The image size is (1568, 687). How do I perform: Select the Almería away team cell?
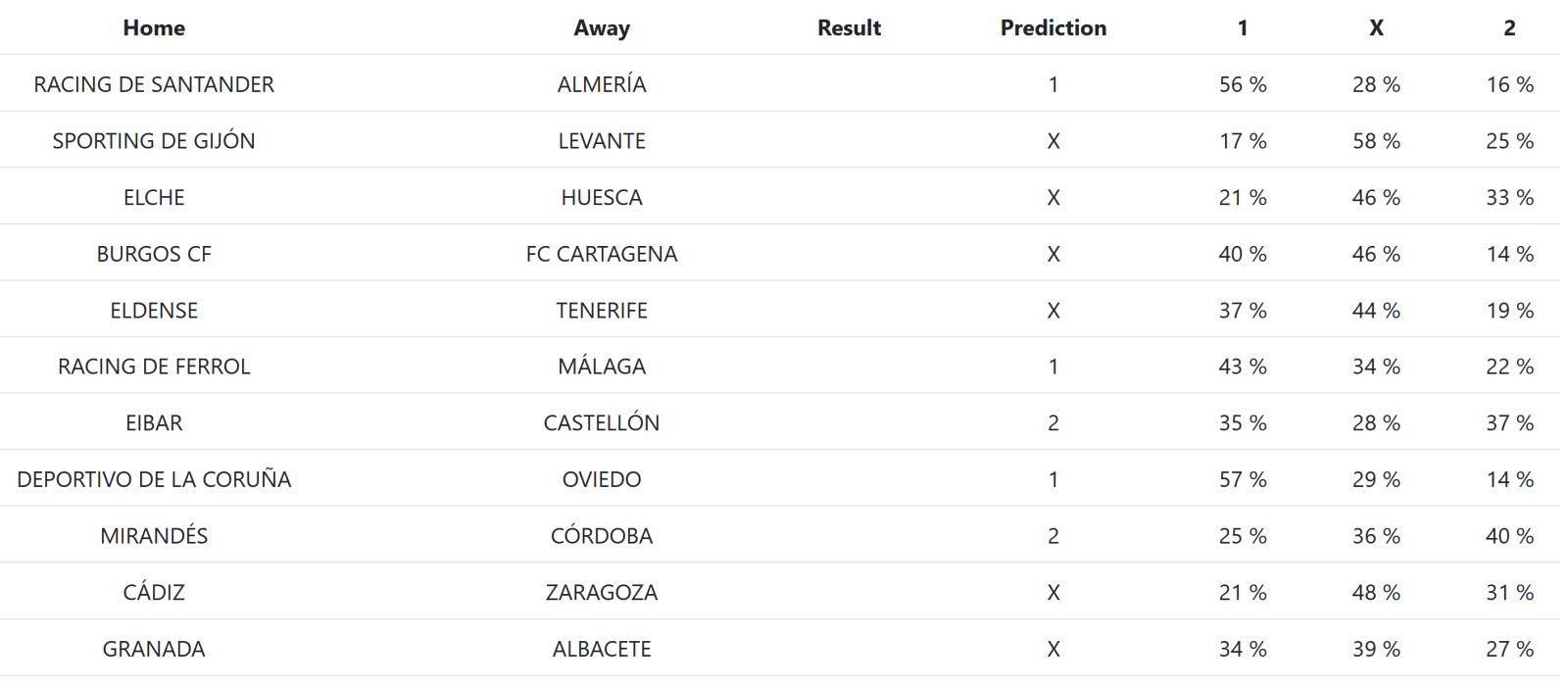pyautogui.click(x=602, y=84)
